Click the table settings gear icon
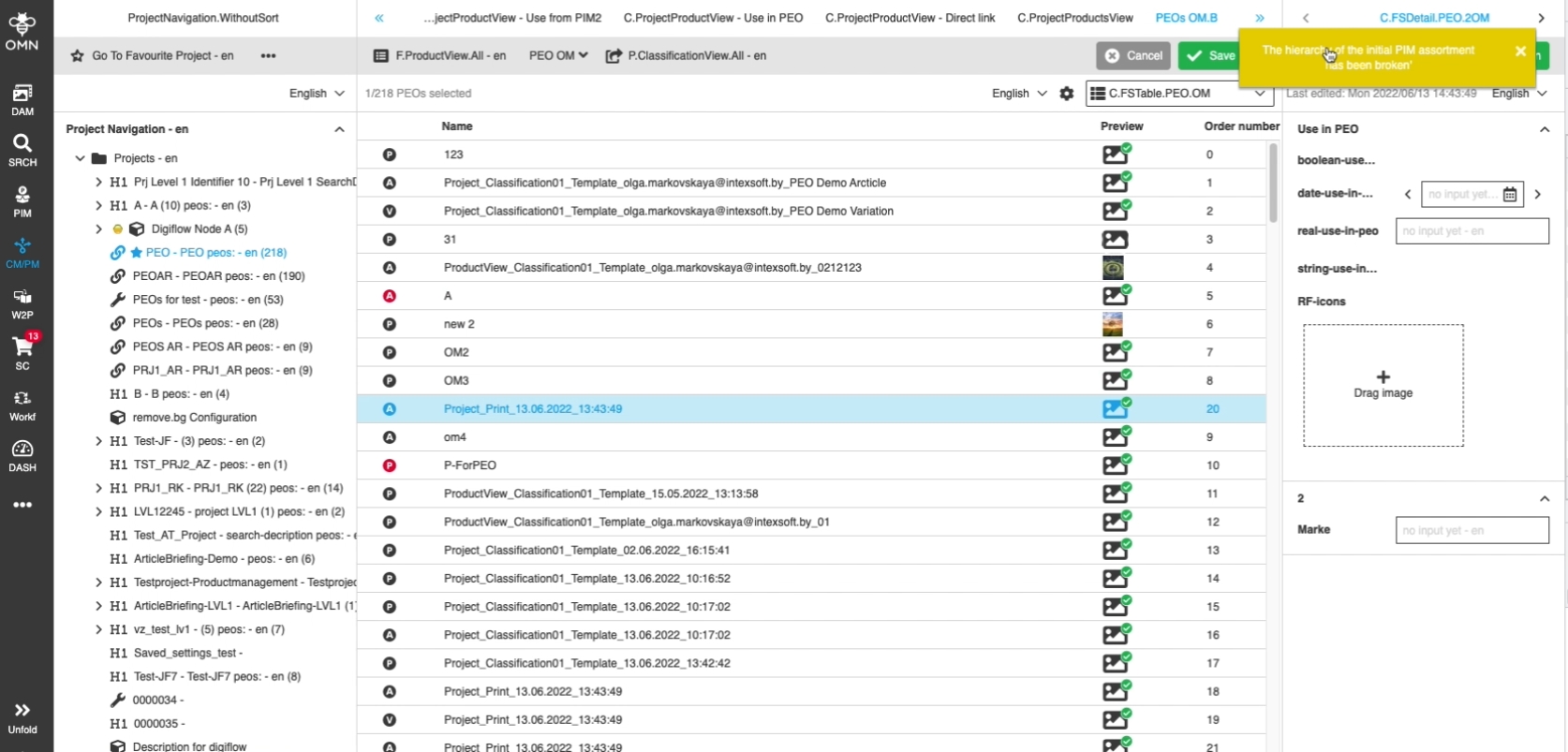1568x752 pixels. click(1066, 94)
